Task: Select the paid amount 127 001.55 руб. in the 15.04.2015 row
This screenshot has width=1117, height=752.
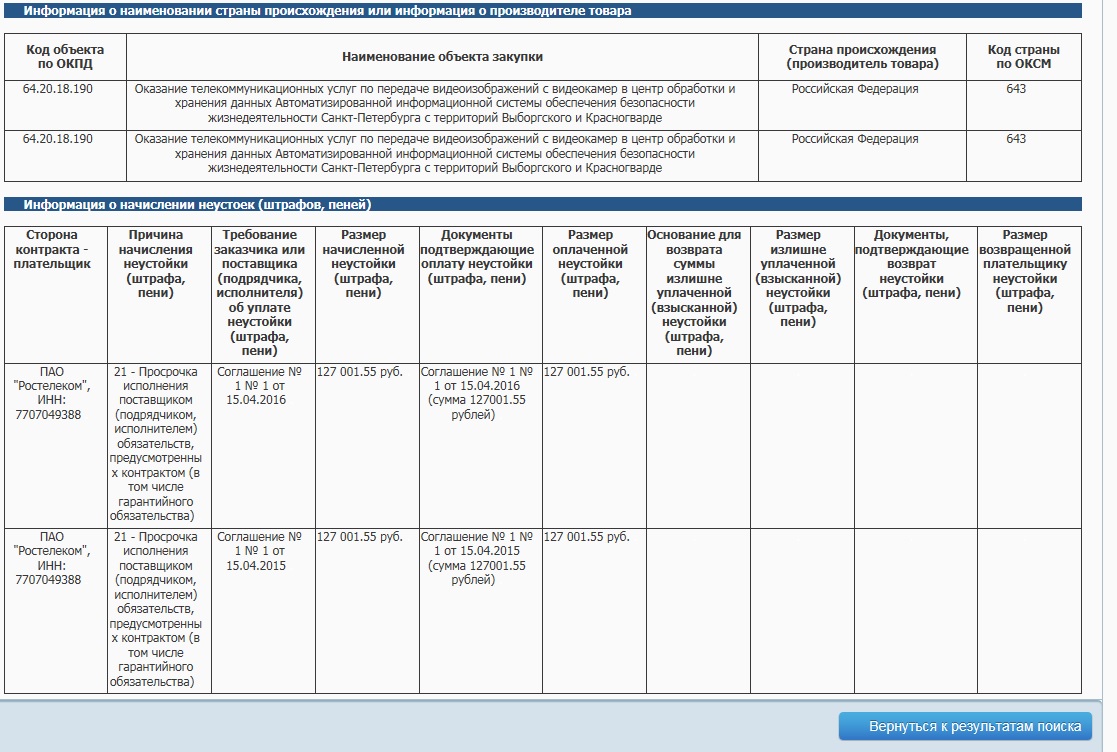Action: [587, 537]
